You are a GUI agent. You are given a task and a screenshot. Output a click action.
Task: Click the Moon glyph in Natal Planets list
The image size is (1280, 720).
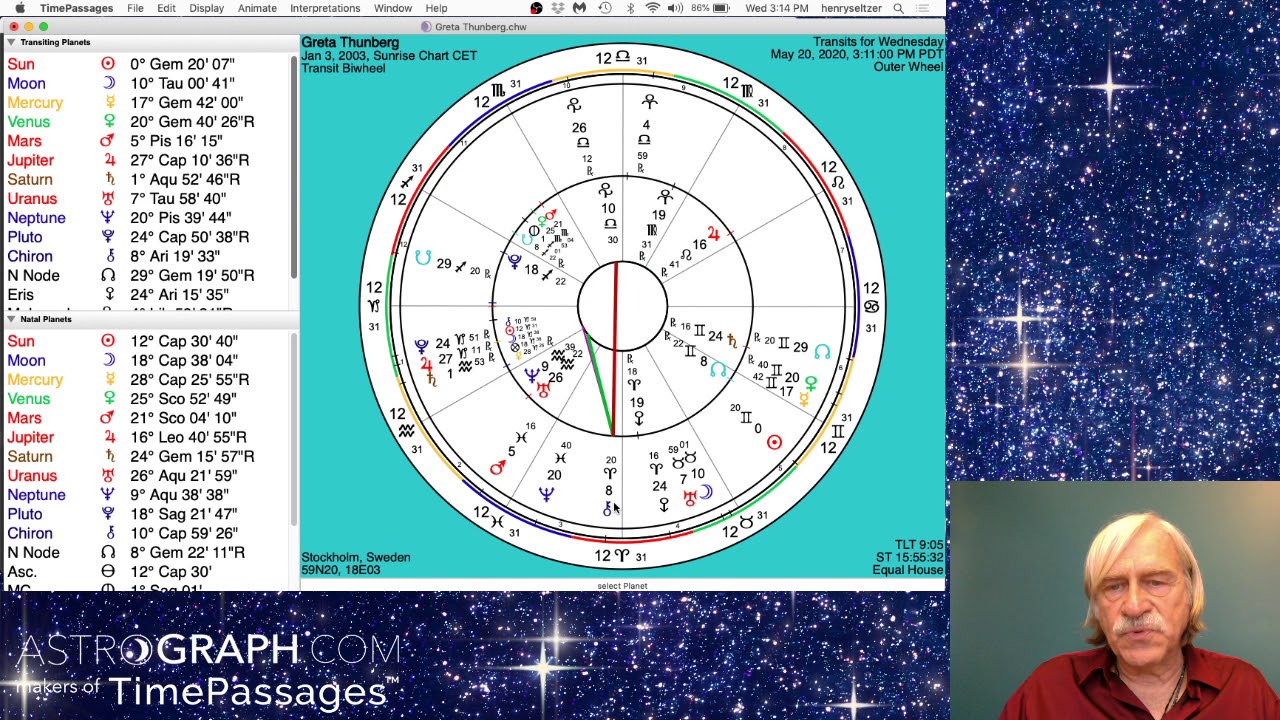(x=108, y=360)
